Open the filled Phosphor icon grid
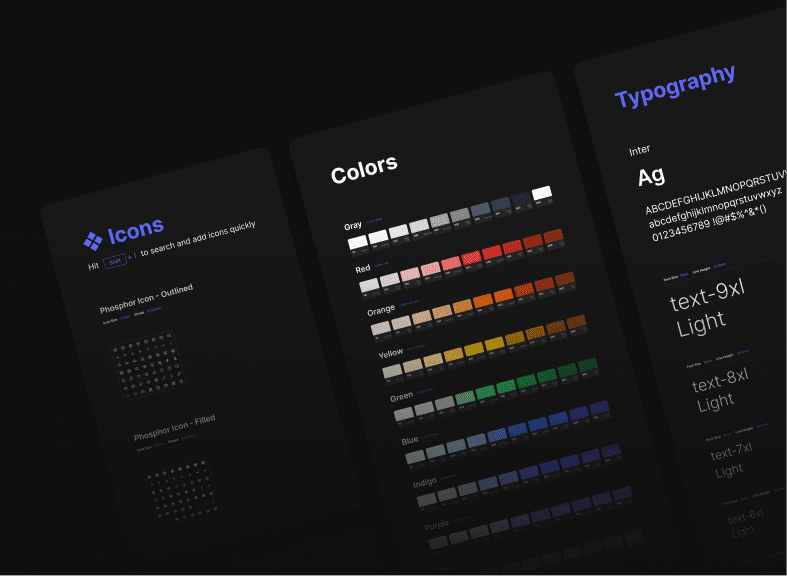Screen dimensions: 787x576 click(183, 491)
